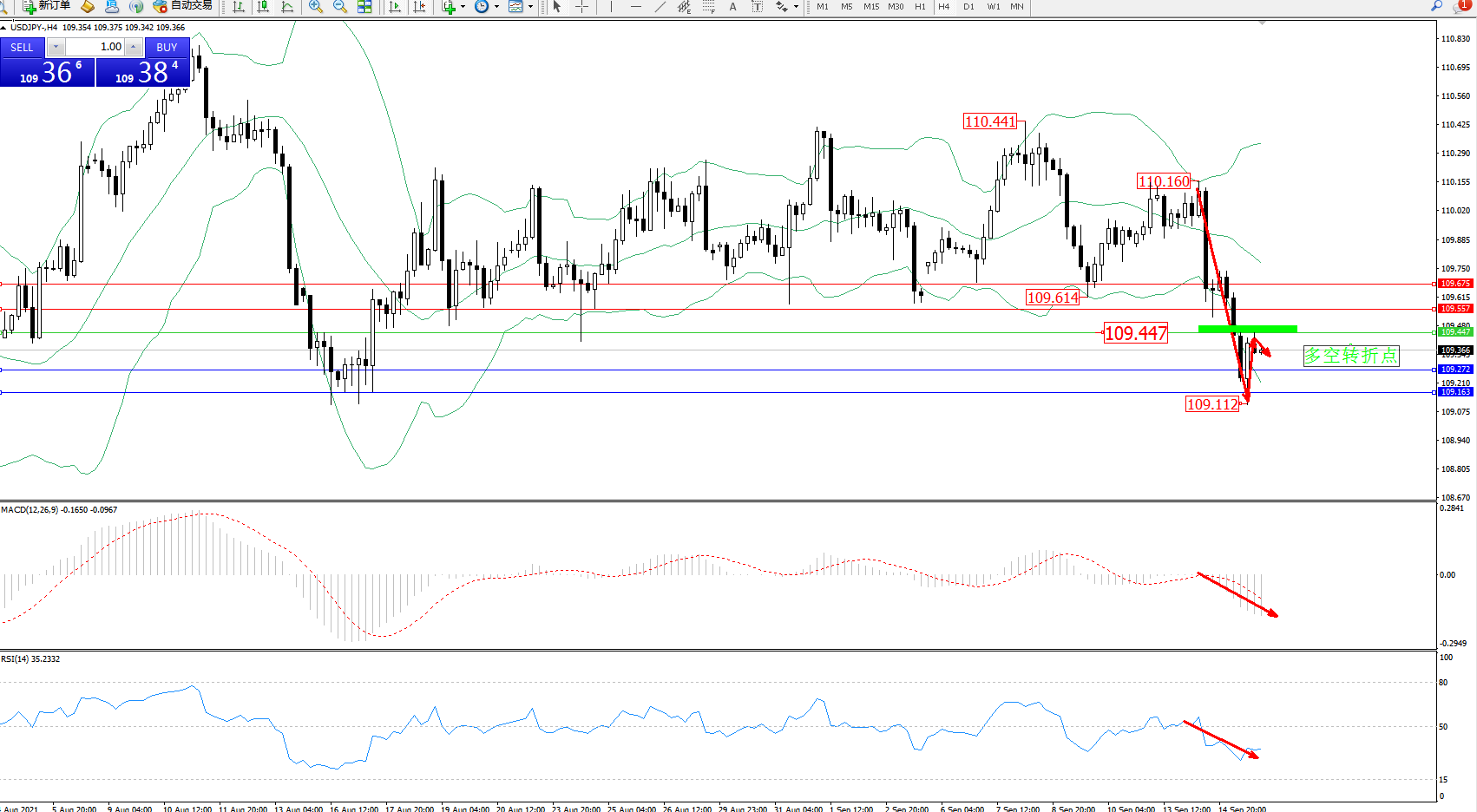The width and height of the screenshot is (1477, 812).
Task: Select the line chart type icon
Action: click(287, 7)
